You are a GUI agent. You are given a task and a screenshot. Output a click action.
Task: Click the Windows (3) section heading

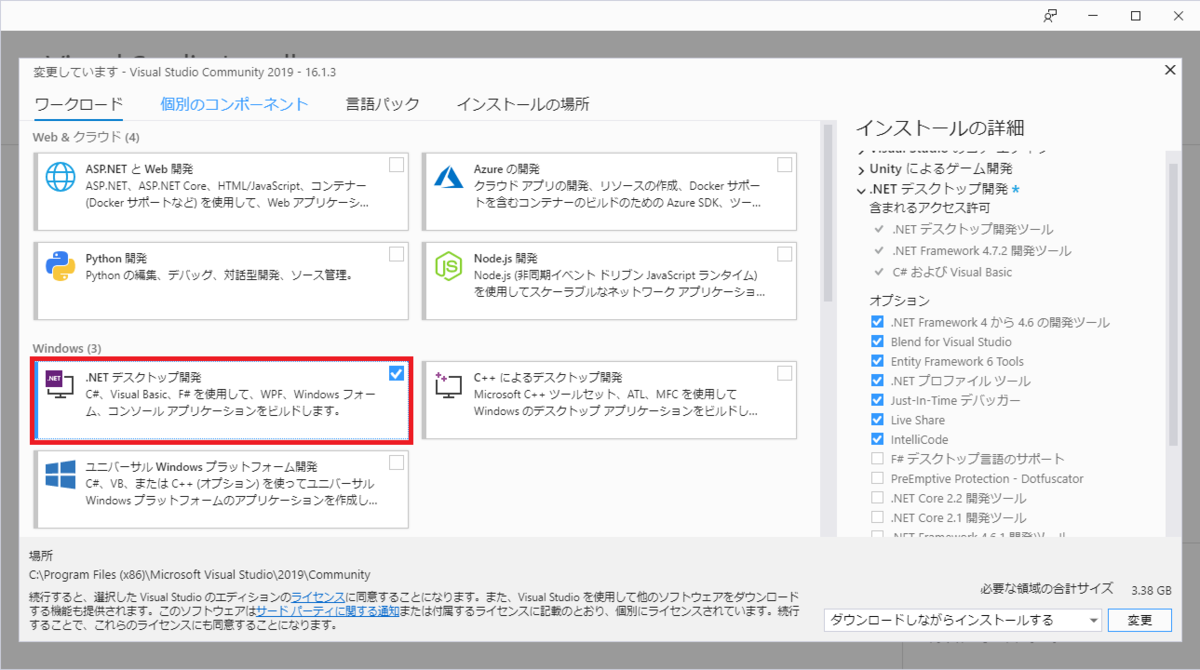(x=67, y=348)
